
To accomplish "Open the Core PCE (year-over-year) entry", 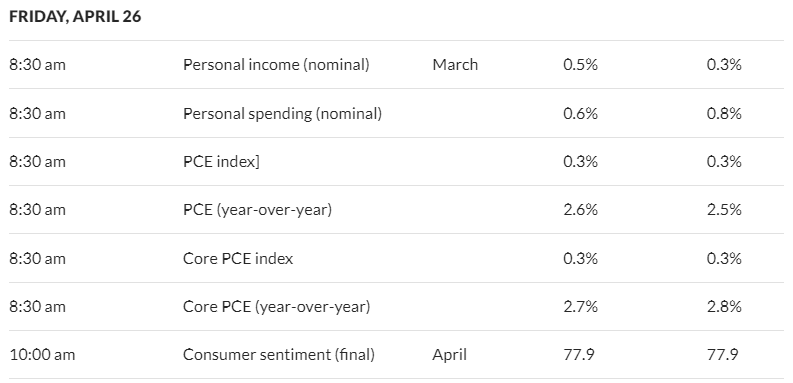I will coord(277,307).
